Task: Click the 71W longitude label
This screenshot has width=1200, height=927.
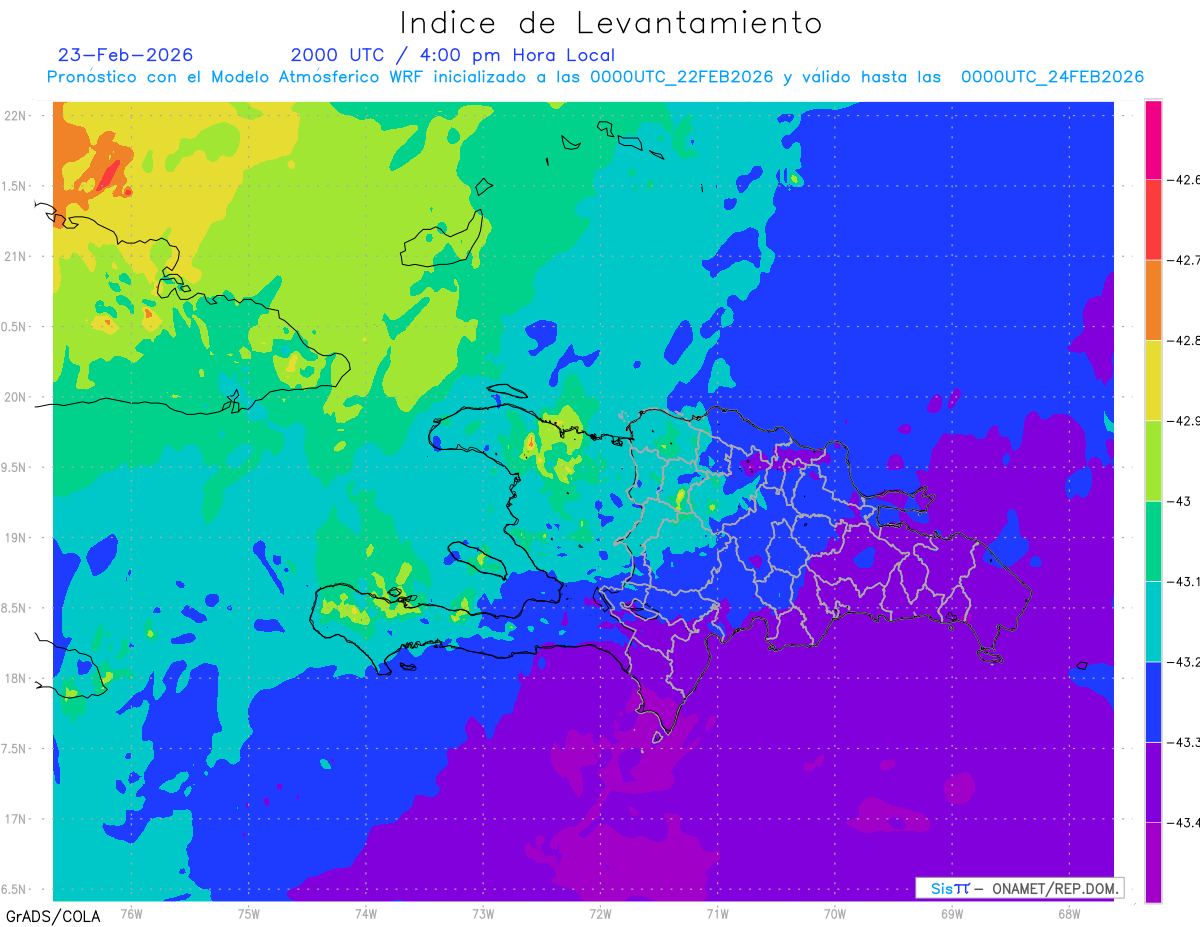Action: pyautogui.click(x=717, y=912)
